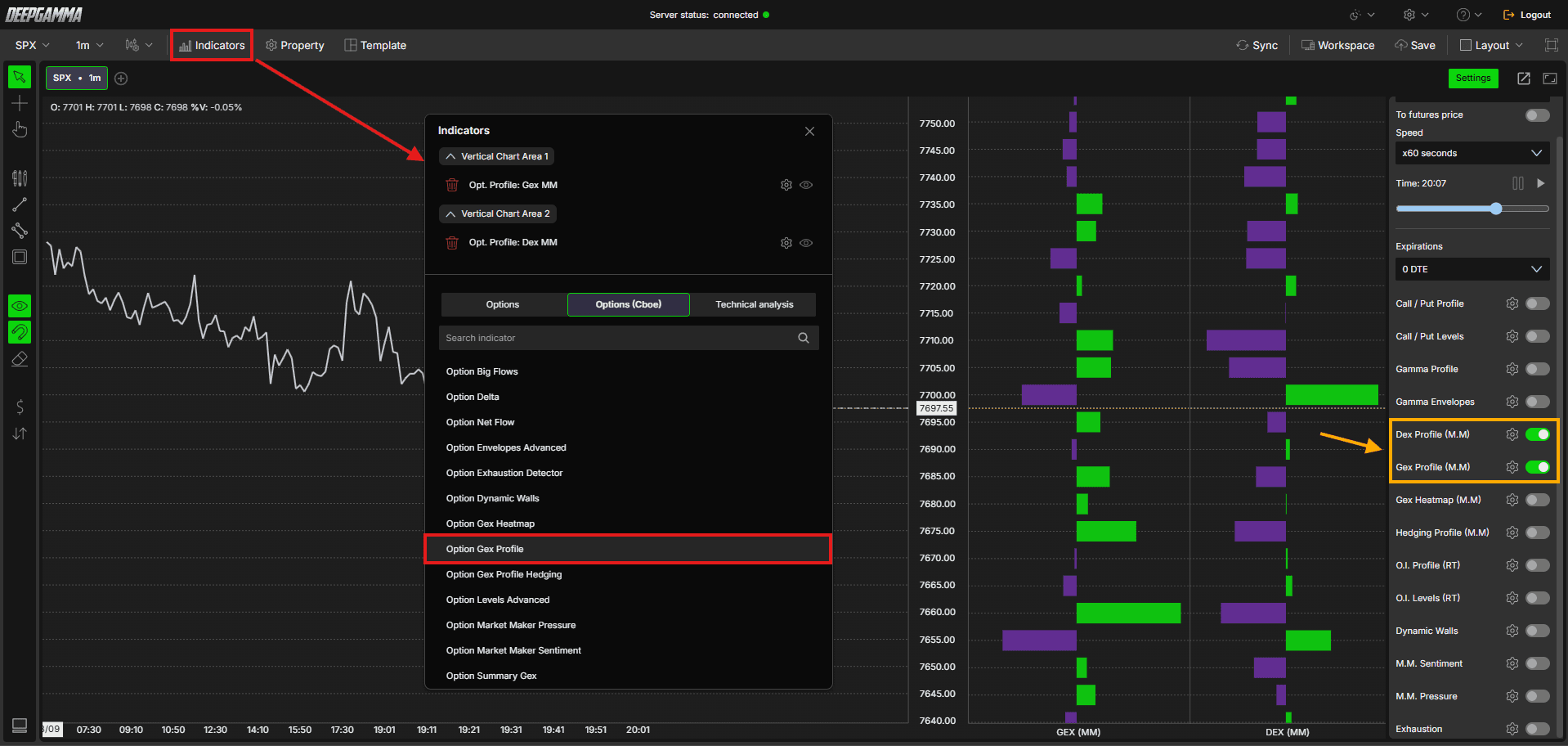This screenshot has height=746, width=1568.
Task: Click the dollar sign tool
Action: pos(20,407)
